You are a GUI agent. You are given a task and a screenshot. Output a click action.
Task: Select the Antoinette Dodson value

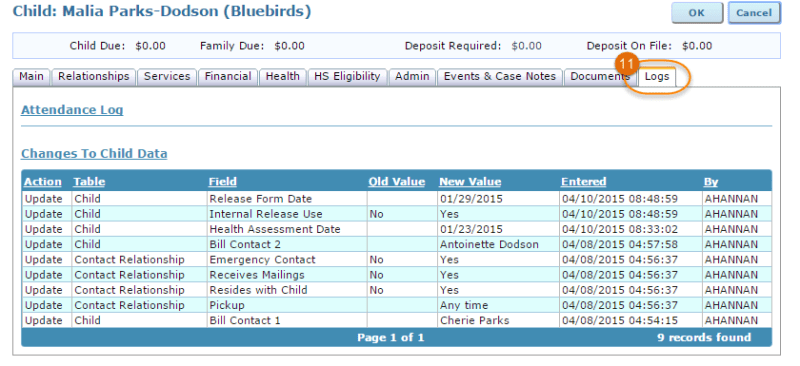[489, 245]
